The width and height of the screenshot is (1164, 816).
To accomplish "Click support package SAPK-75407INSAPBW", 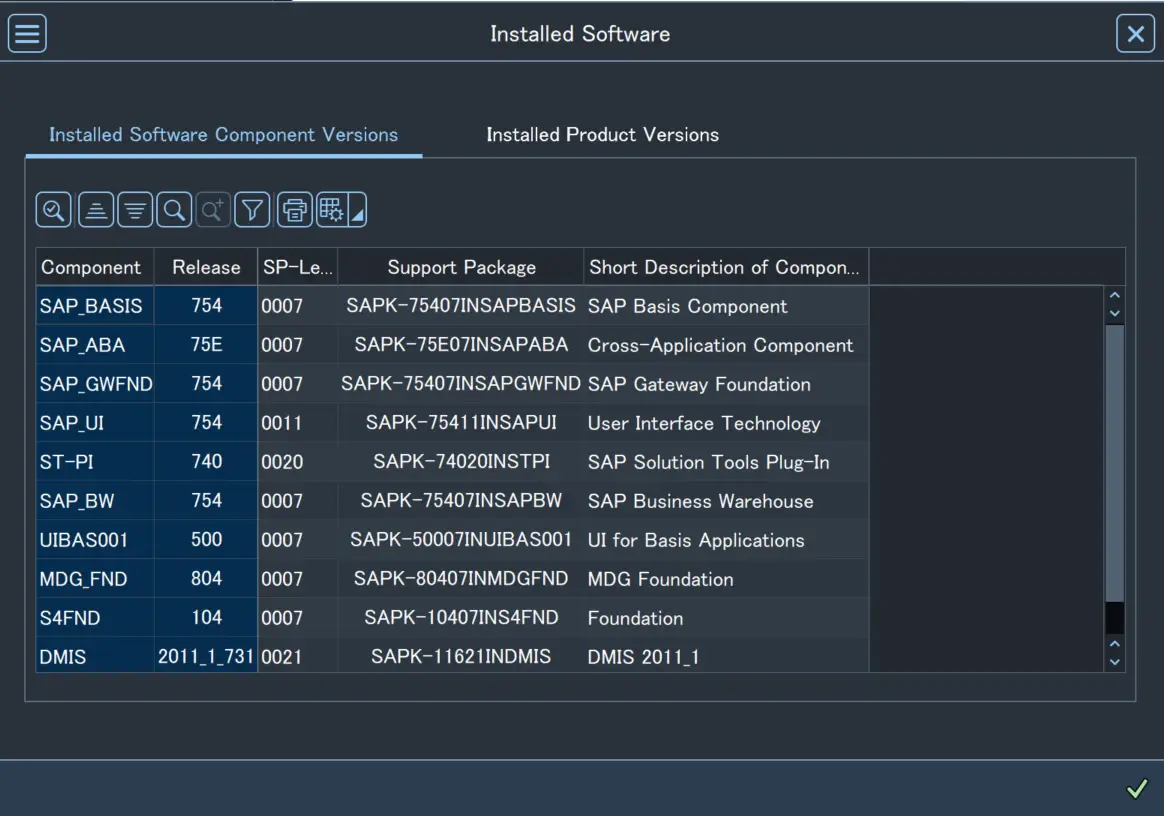I will click(460, 501).
